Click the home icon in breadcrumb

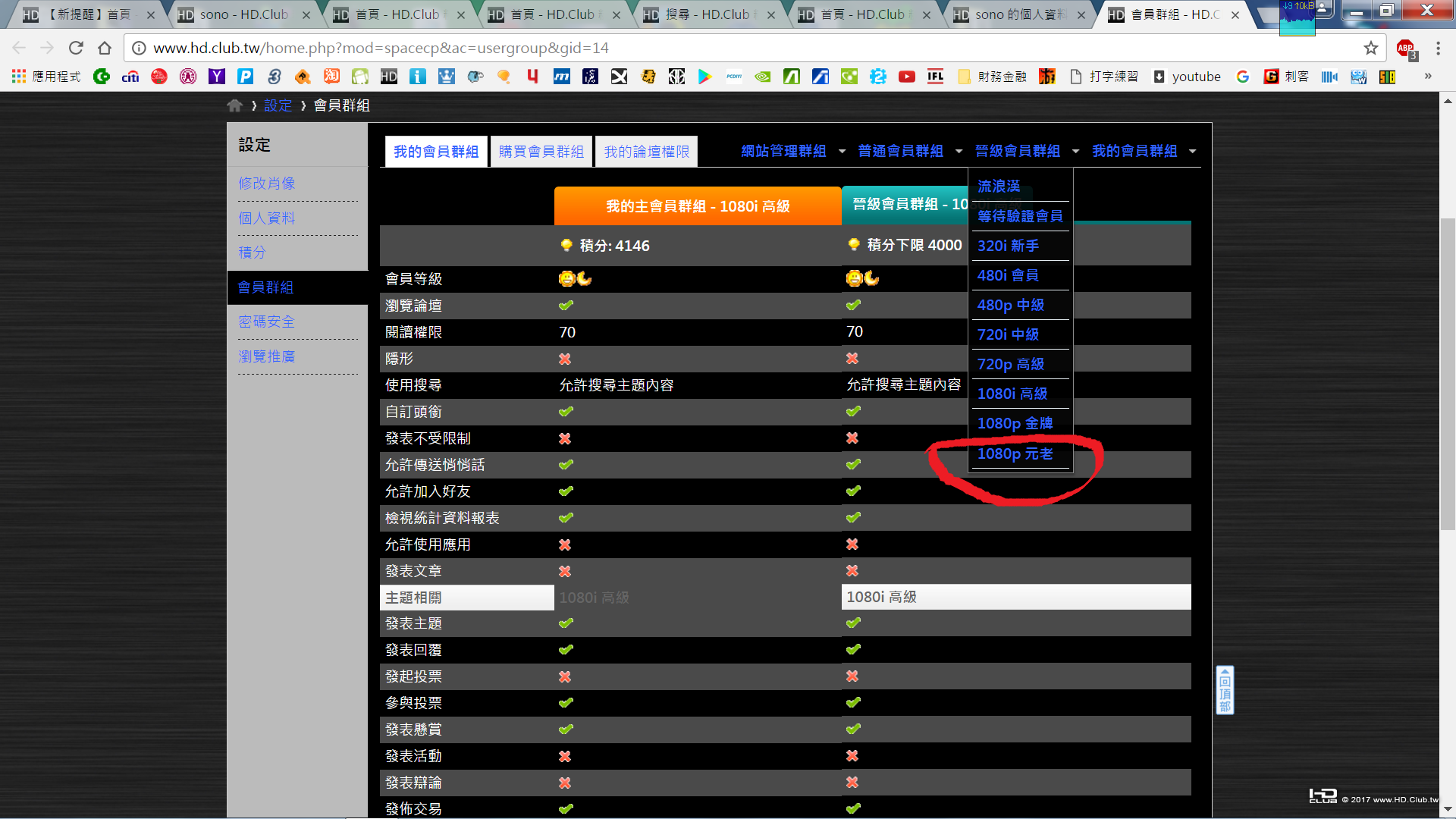[x=234, y=105]
